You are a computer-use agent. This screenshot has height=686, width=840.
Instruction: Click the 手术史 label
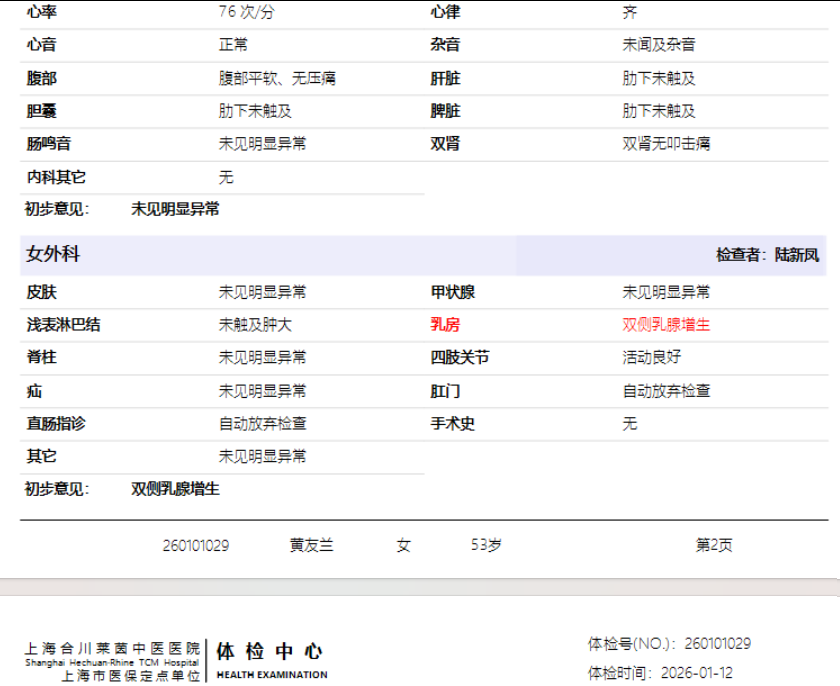click(453, 423)
